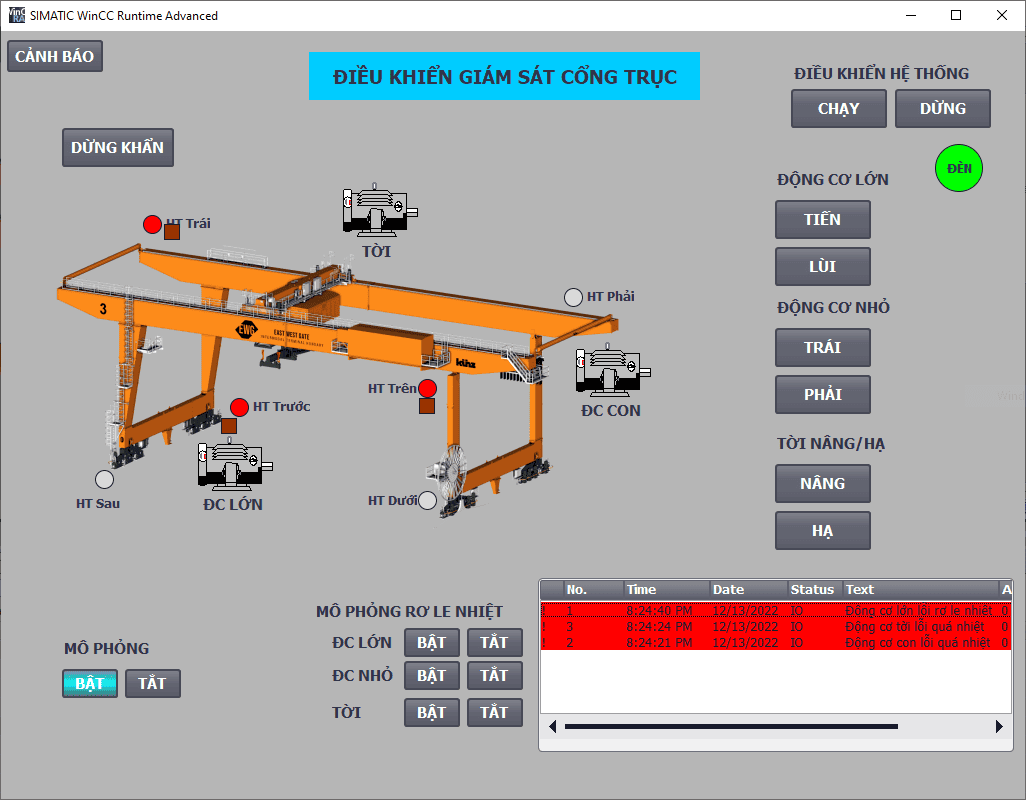Click the alarm table Status column header
This screenshot has width=1026, height=800.
point(815,589)
